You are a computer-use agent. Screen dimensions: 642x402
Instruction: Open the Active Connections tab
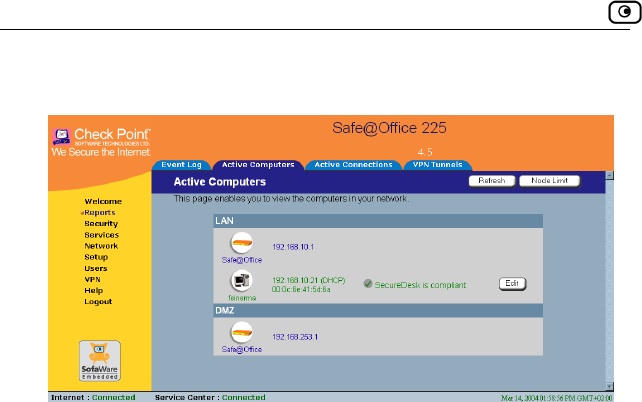pos(353,165)
